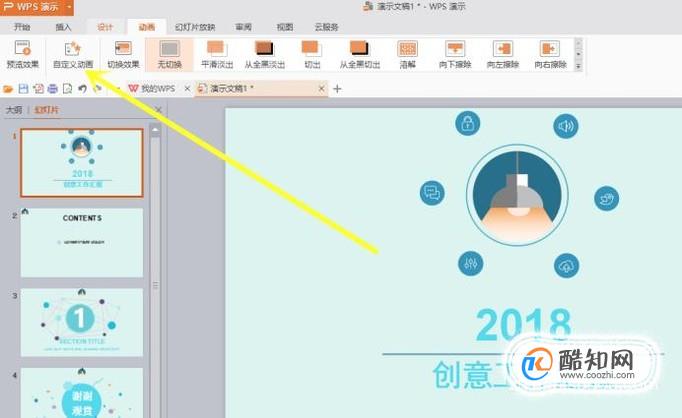The width and height of the screenshot is (682, 418).
Task: Apply the Wipe Right (向右擦除) transition
Action: [x=550, y=55]
